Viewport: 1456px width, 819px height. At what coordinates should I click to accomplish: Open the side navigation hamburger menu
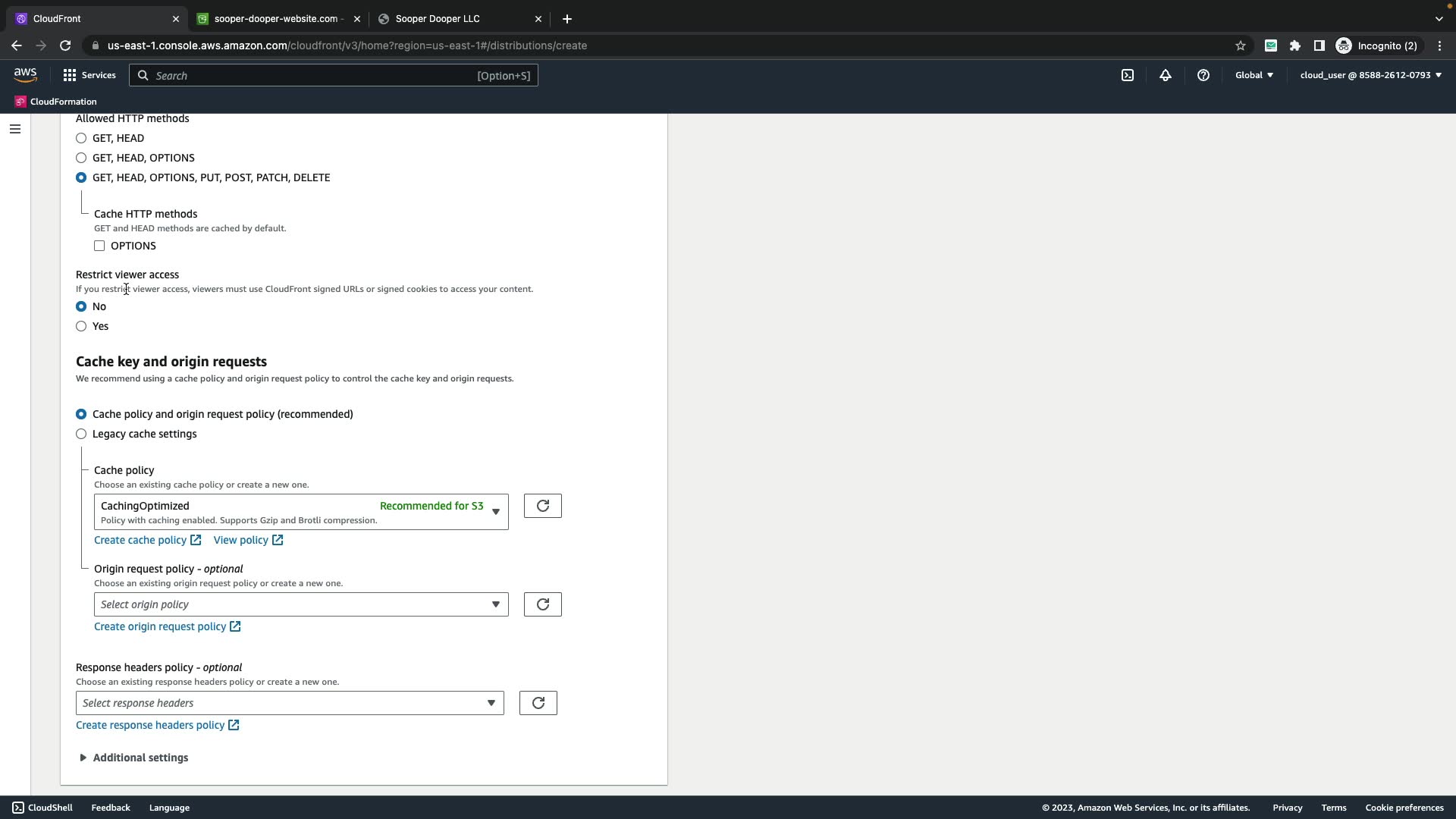[x=14, y=129]
